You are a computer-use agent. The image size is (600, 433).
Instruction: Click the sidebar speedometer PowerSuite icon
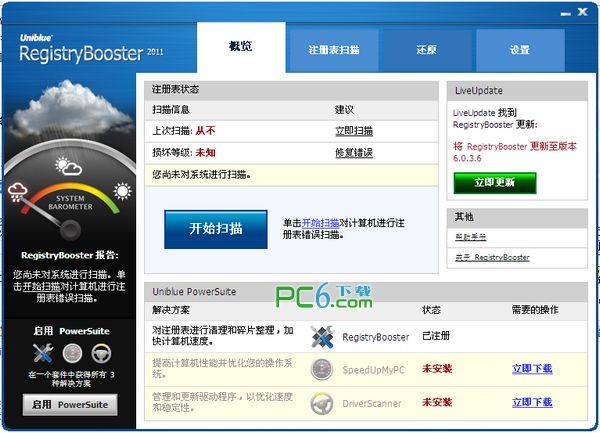pyautogui.click(x=72, y=353)
